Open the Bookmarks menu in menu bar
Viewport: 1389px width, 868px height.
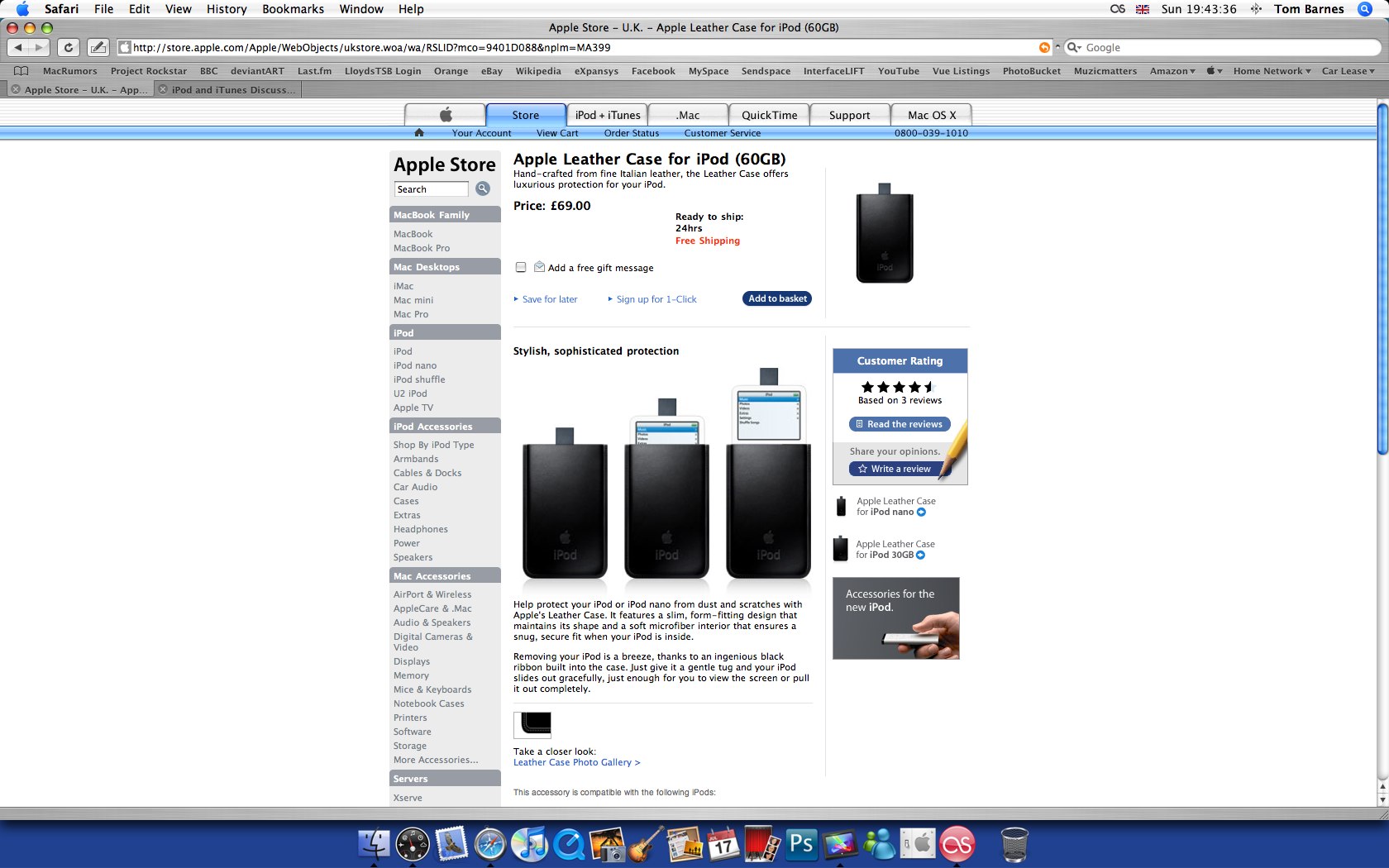point(293,9)
